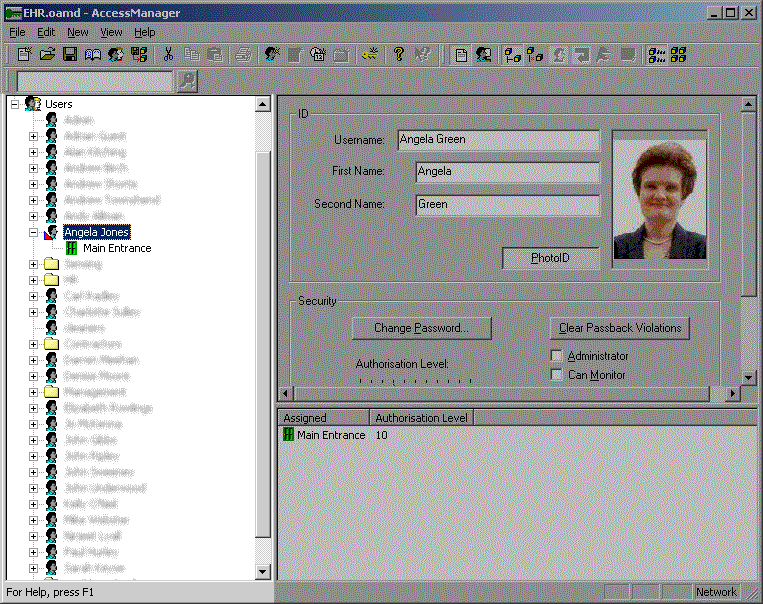Click the Save floppy disk icon
This screenshot has width=763, height=604.
coord(70,55)
